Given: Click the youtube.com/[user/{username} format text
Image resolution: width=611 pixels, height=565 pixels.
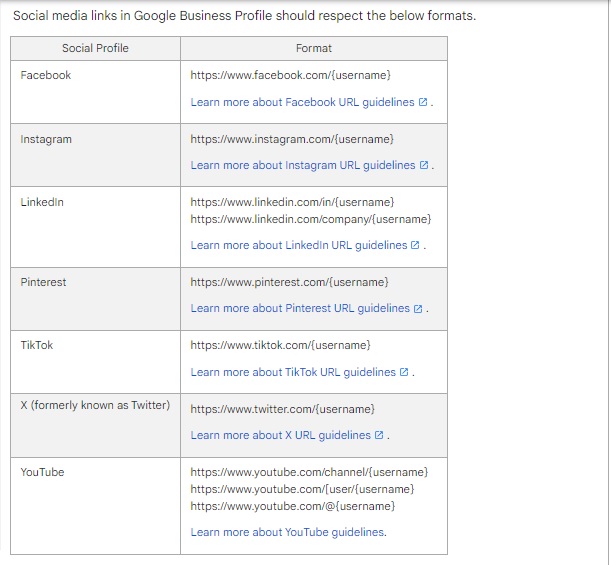Looking at the screenshot, I should [x=302, y=489].
